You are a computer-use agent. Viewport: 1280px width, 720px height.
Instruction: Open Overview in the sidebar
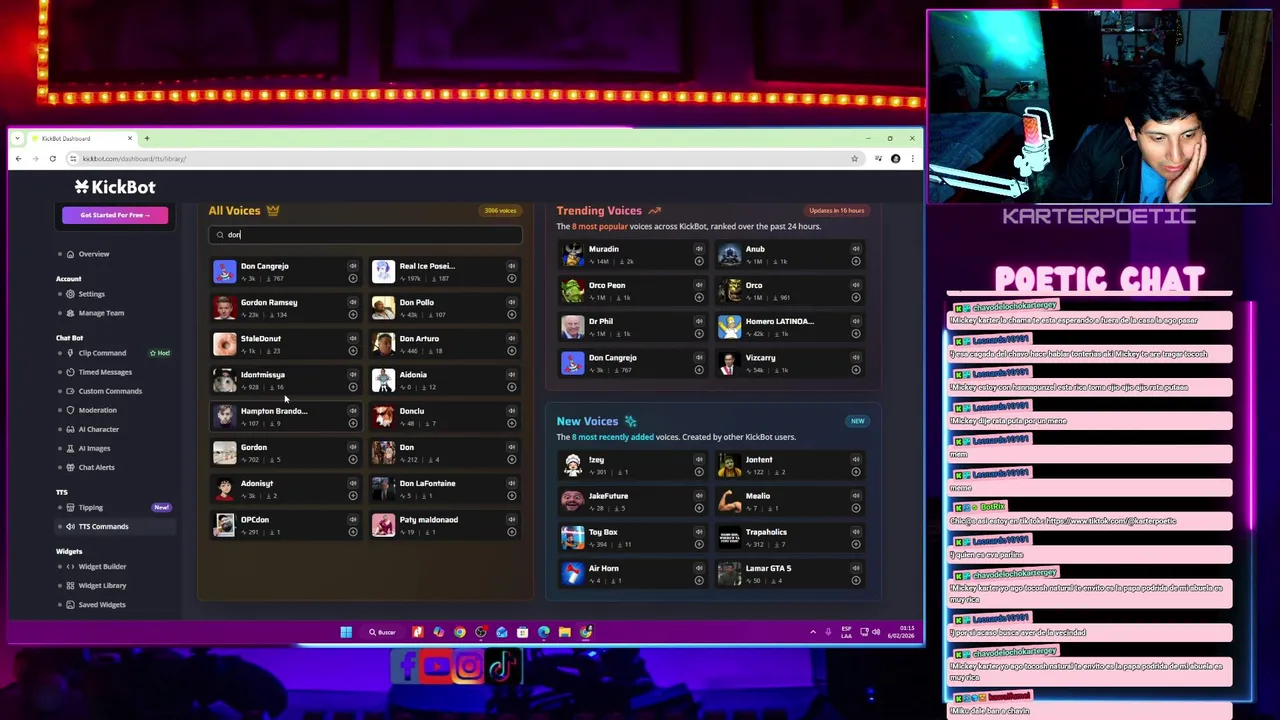click(94, 254)
